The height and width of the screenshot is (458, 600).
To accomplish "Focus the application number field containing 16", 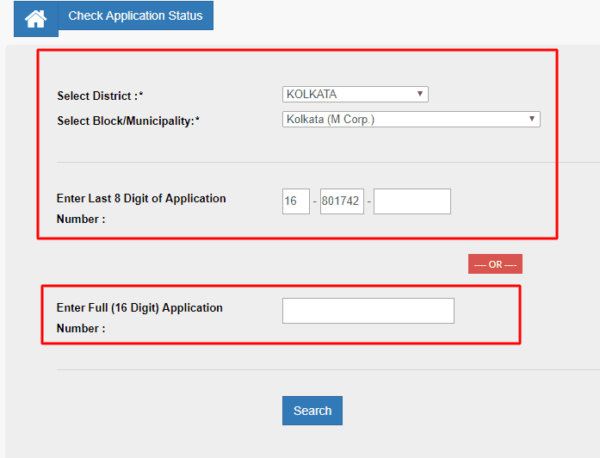I will (x=296, y=201).
